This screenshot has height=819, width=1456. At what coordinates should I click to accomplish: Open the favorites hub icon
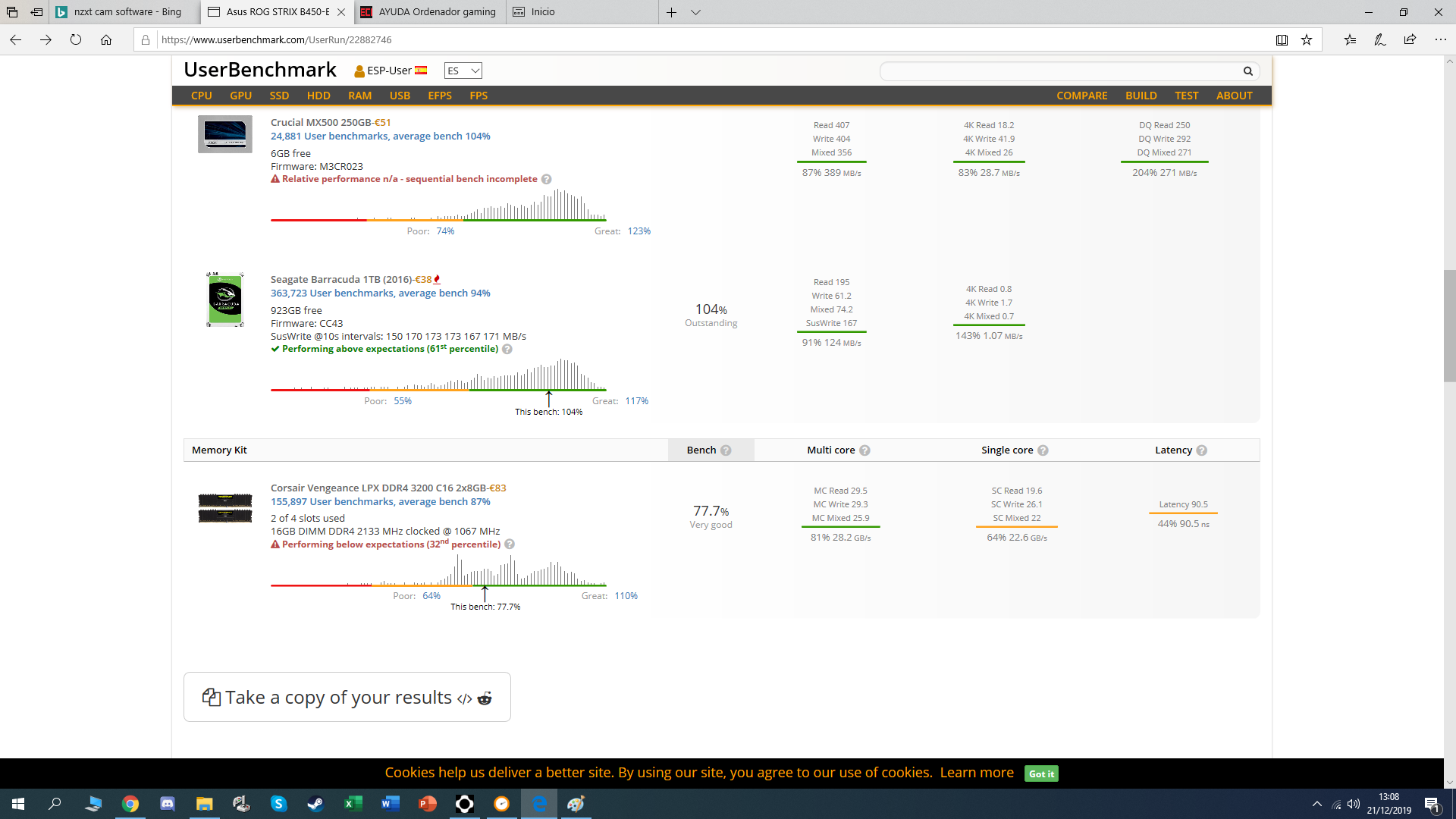tap(1350, 39)
